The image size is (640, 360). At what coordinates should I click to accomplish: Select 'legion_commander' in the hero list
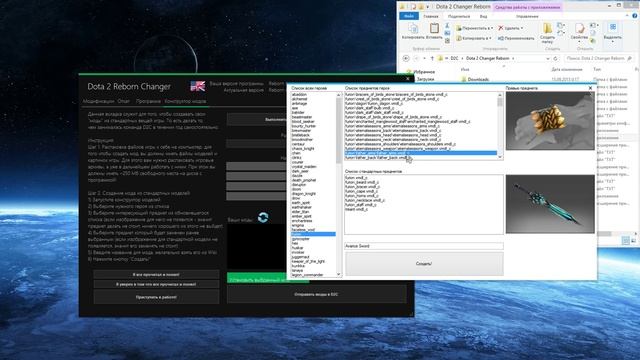coord(307,275)
